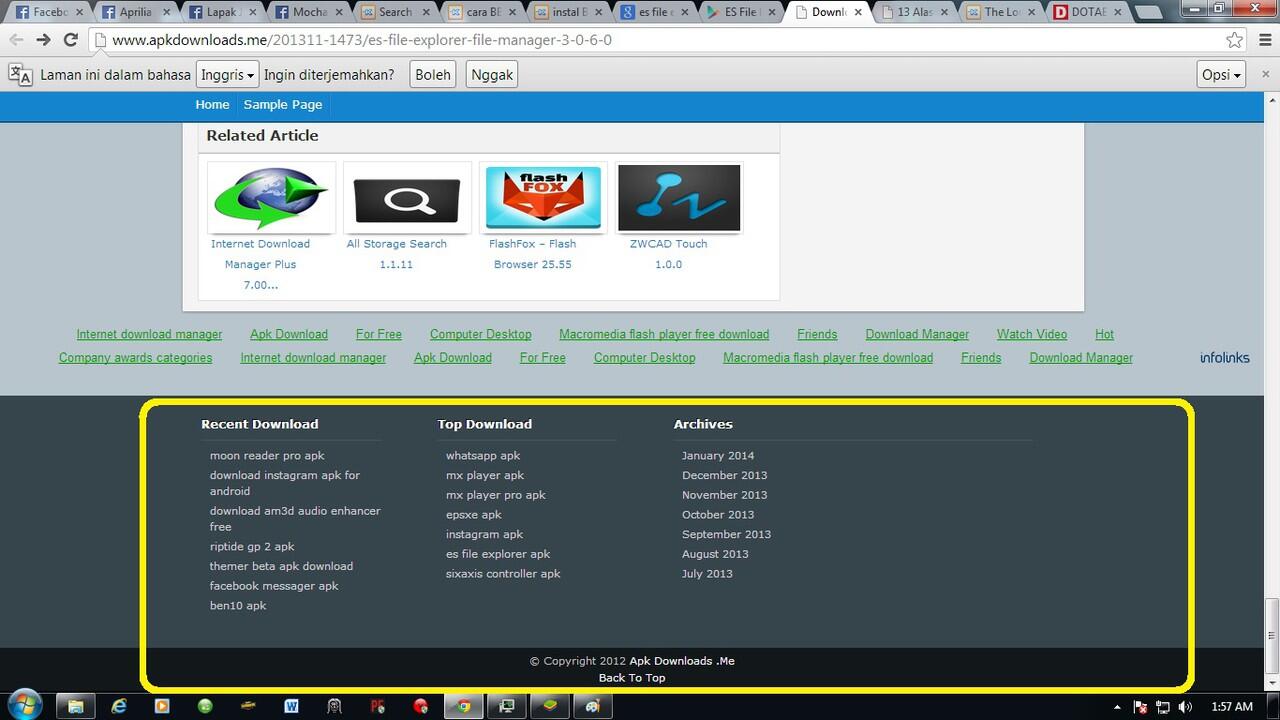
Task: Open 'whatsapp apk' top download
Action: click(x=483, y=455)
